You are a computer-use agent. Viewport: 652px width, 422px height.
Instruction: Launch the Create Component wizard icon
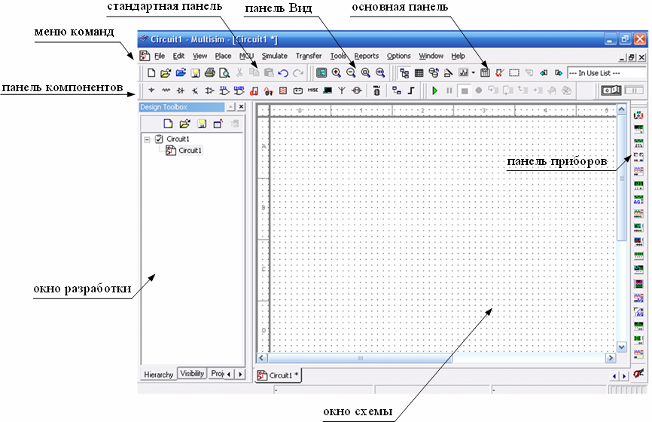(x=448, y=73)
